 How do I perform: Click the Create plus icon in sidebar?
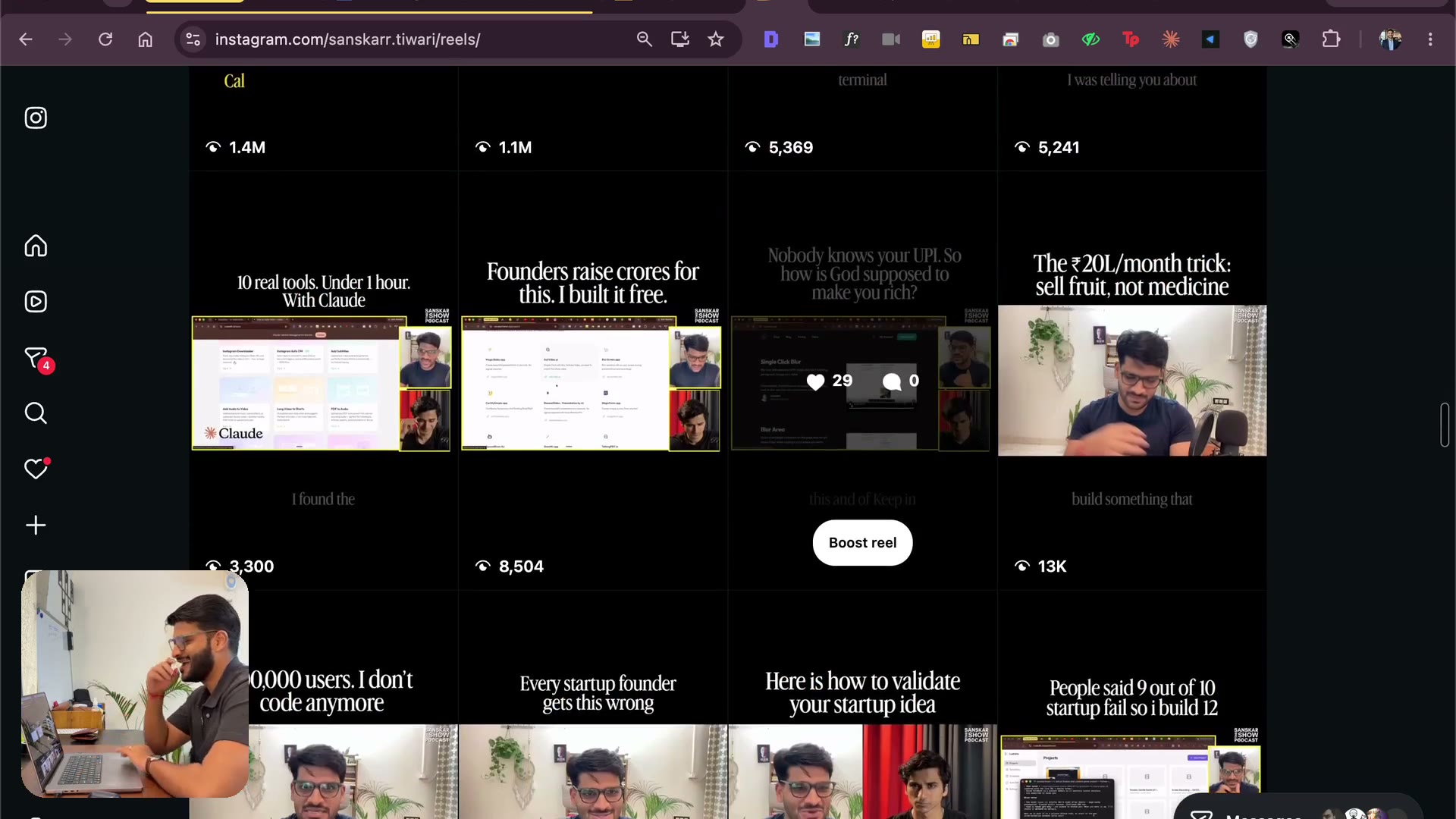click(36, 525)
